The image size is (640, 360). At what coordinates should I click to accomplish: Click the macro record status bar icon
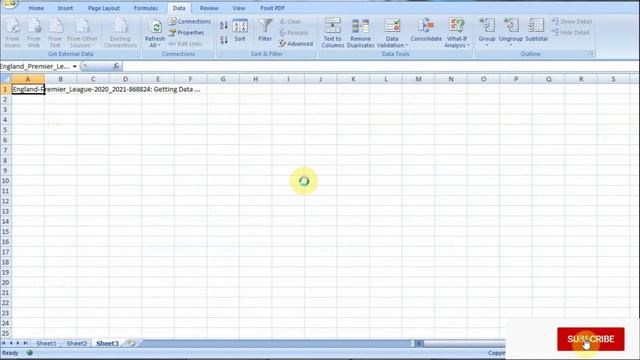coord(29,353)
